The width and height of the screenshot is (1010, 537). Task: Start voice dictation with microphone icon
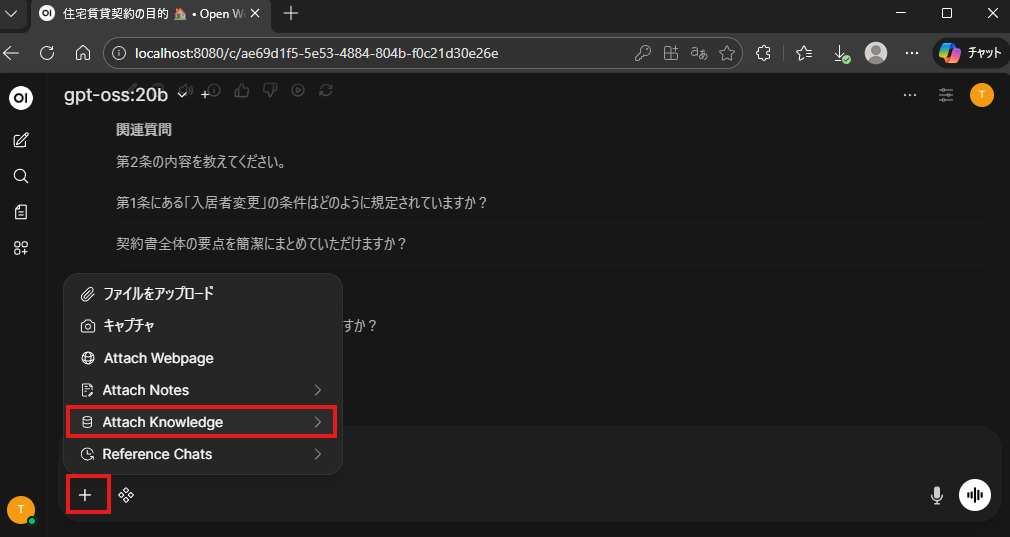(x=937, y=495)
